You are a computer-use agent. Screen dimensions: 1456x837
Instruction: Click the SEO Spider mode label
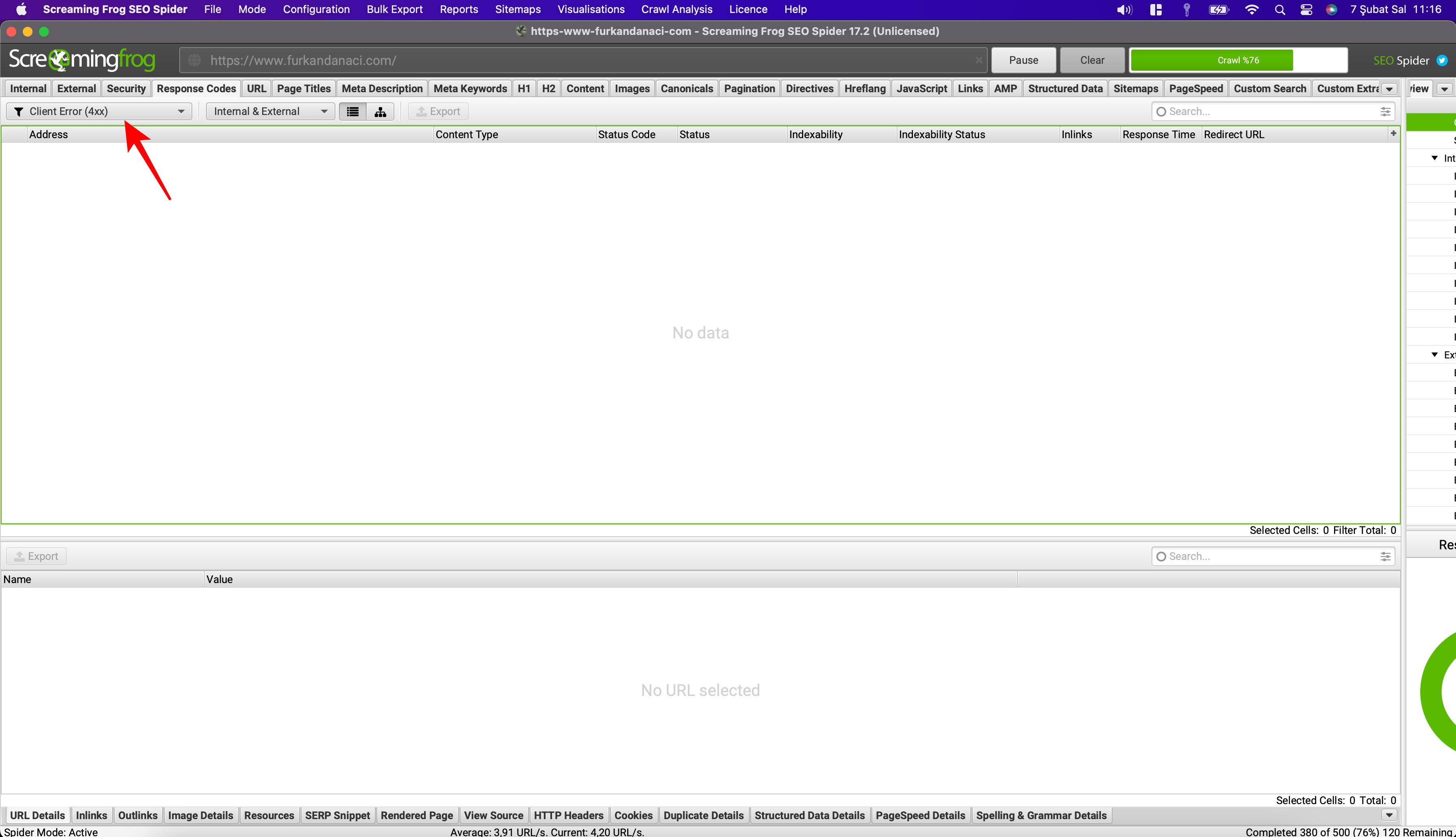[1401, 61]
